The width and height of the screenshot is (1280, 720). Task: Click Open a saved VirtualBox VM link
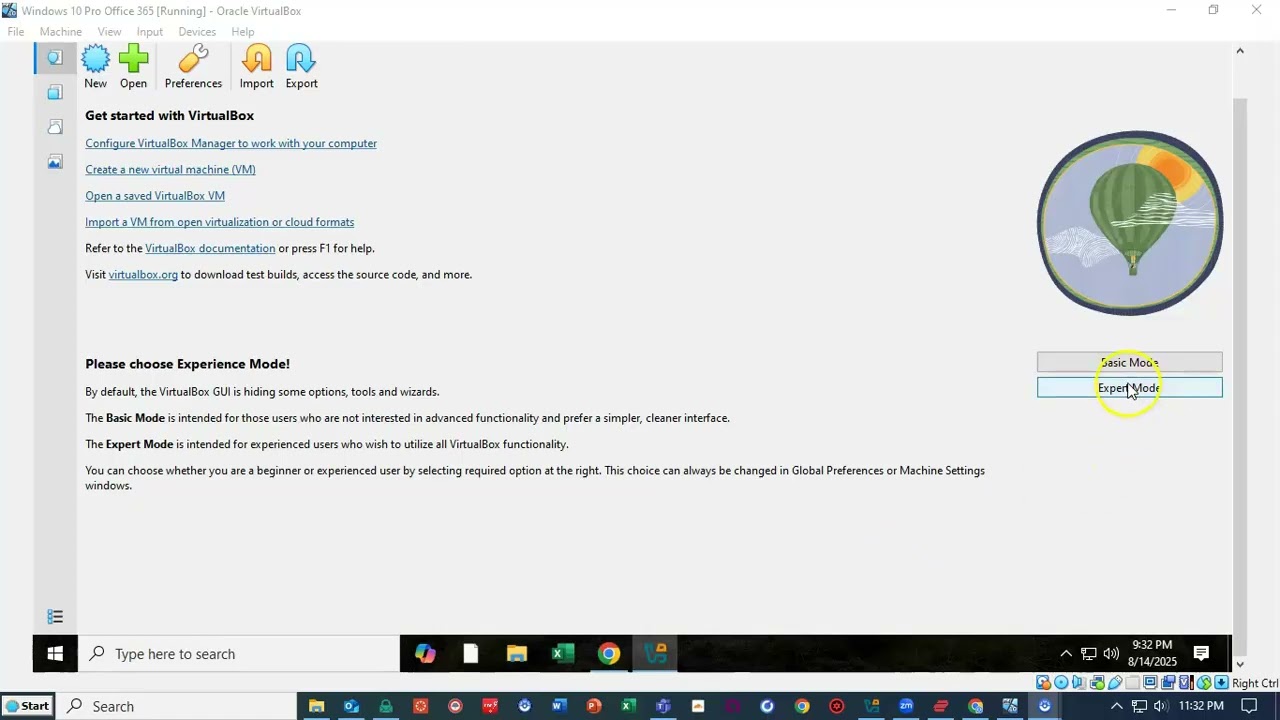pos(155,196)
